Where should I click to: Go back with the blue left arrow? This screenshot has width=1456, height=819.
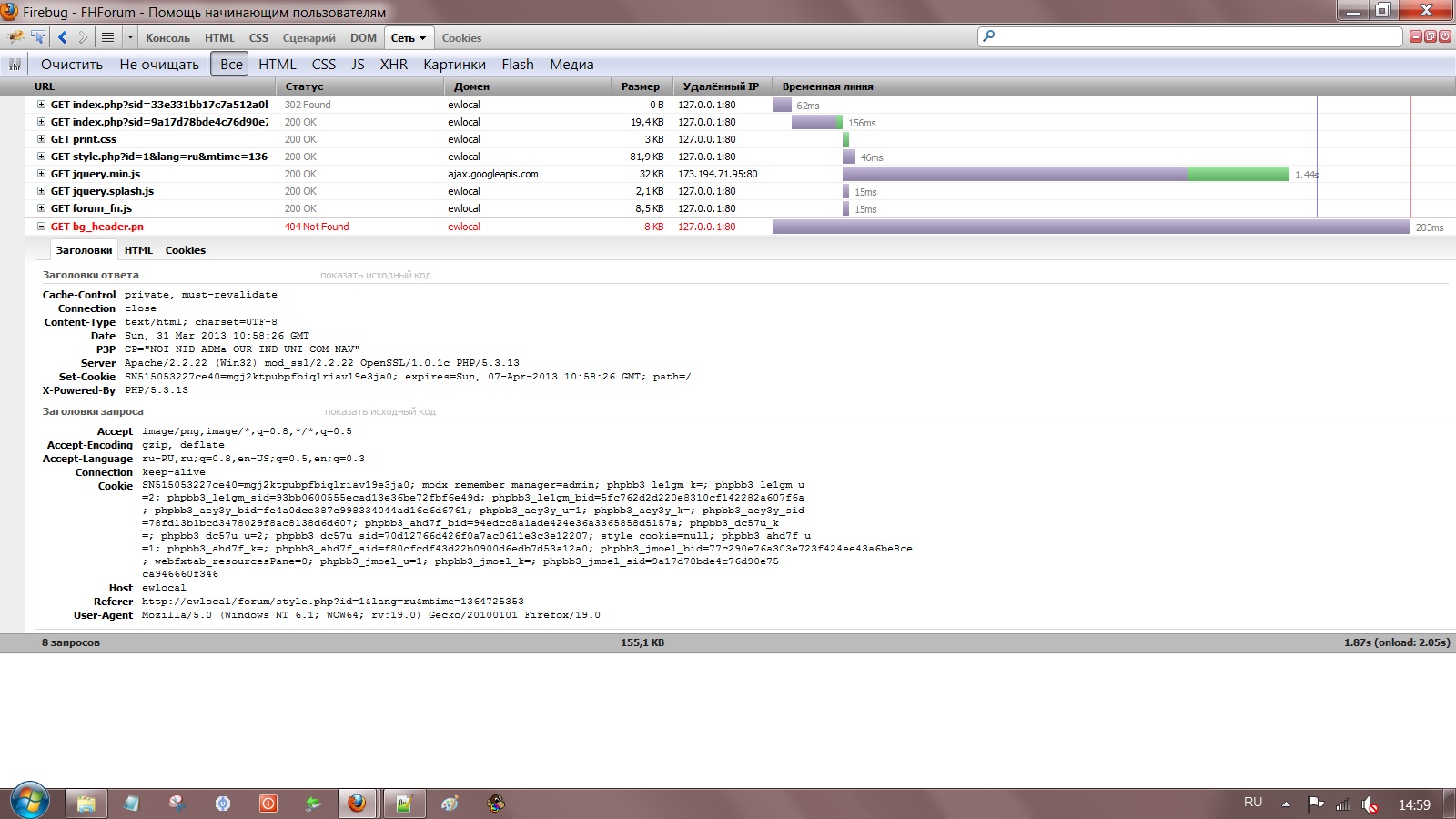click(63, 37)
